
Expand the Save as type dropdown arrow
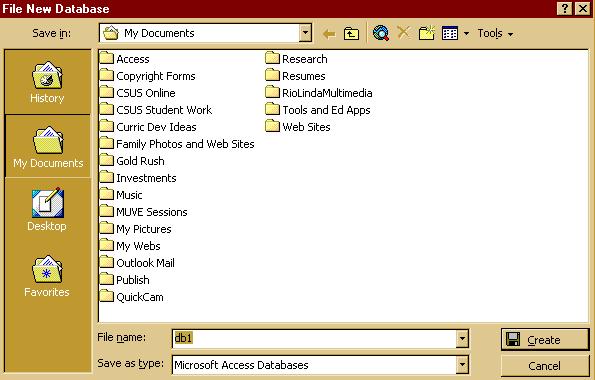pyautogui.click(x=462, y=365)
